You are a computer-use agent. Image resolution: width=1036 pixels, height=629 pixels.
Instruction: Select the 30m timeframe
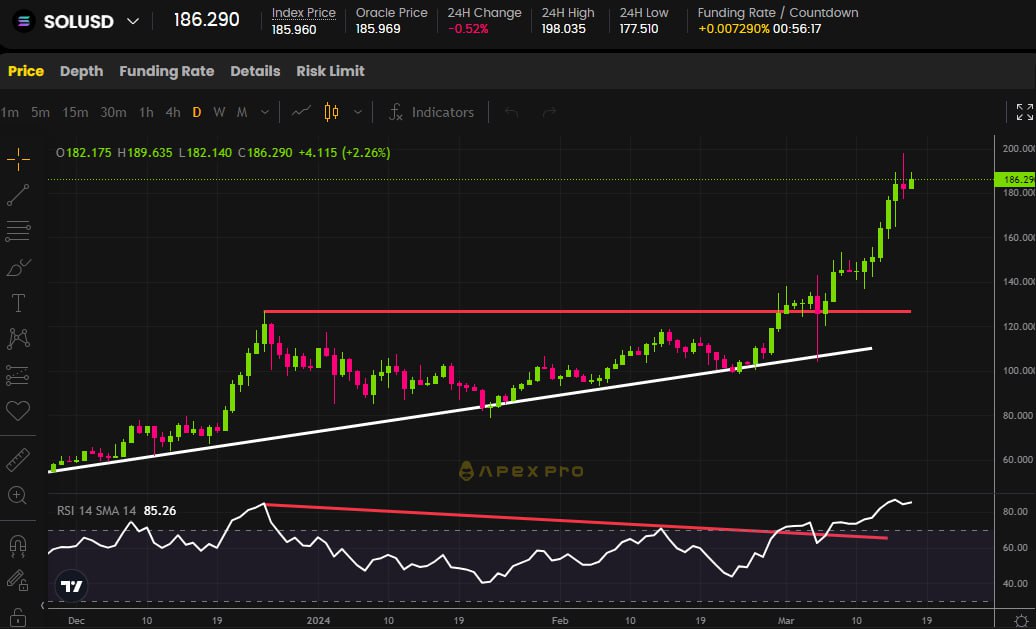[x=113, y=112]
